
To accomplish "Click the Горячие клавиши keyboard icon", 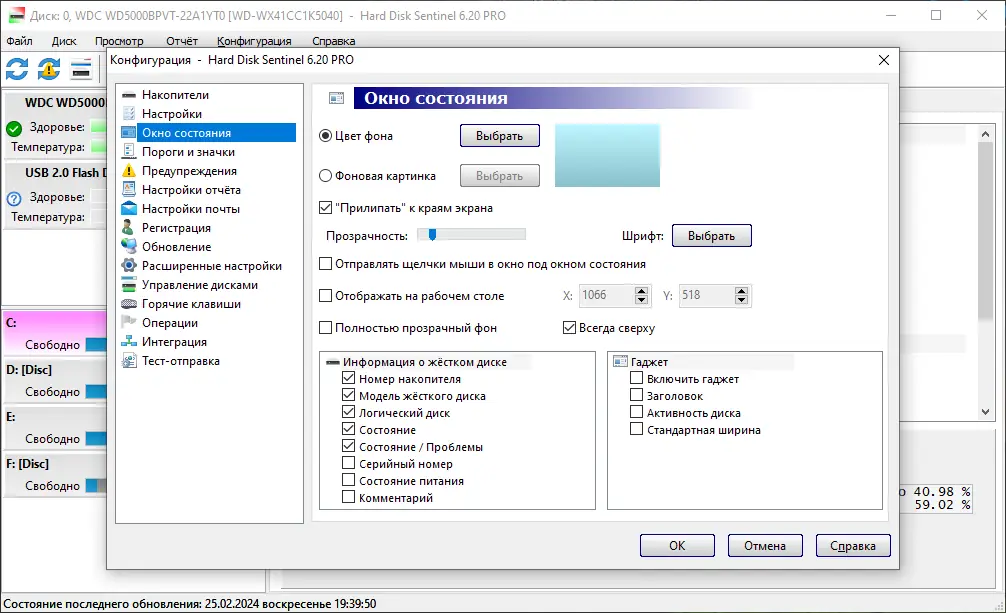I will (129, 304).
